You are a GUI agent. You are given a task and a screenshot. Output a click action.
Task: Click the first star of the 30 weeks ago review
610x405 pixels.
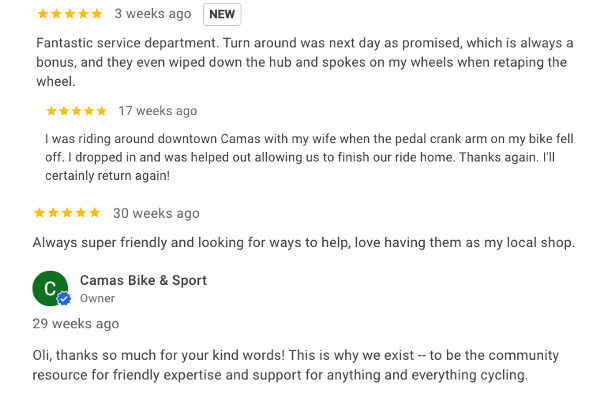coord(40,213)
